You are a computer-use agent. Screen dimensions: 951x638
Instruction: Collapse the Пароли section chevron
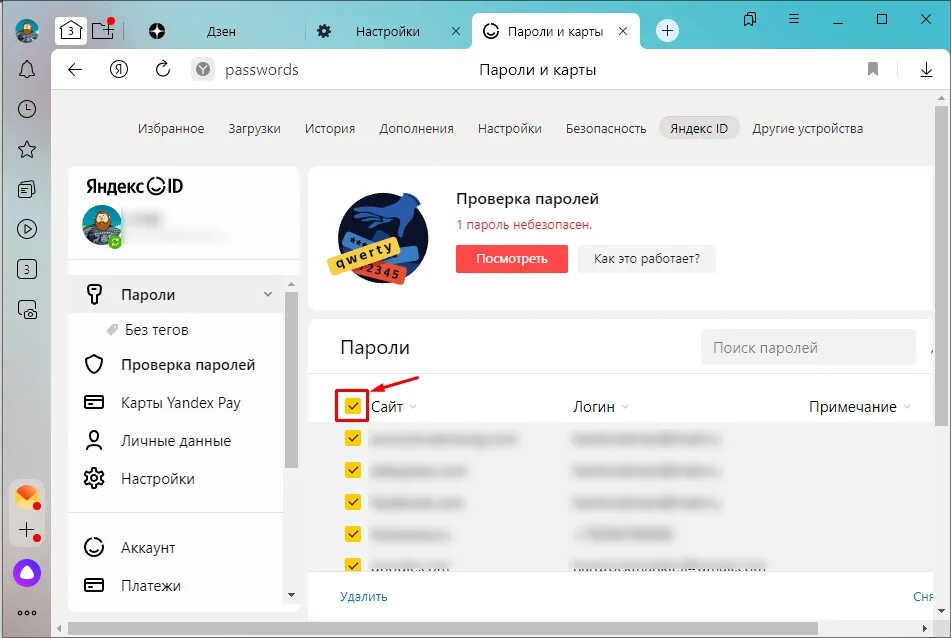coord(267,294)
